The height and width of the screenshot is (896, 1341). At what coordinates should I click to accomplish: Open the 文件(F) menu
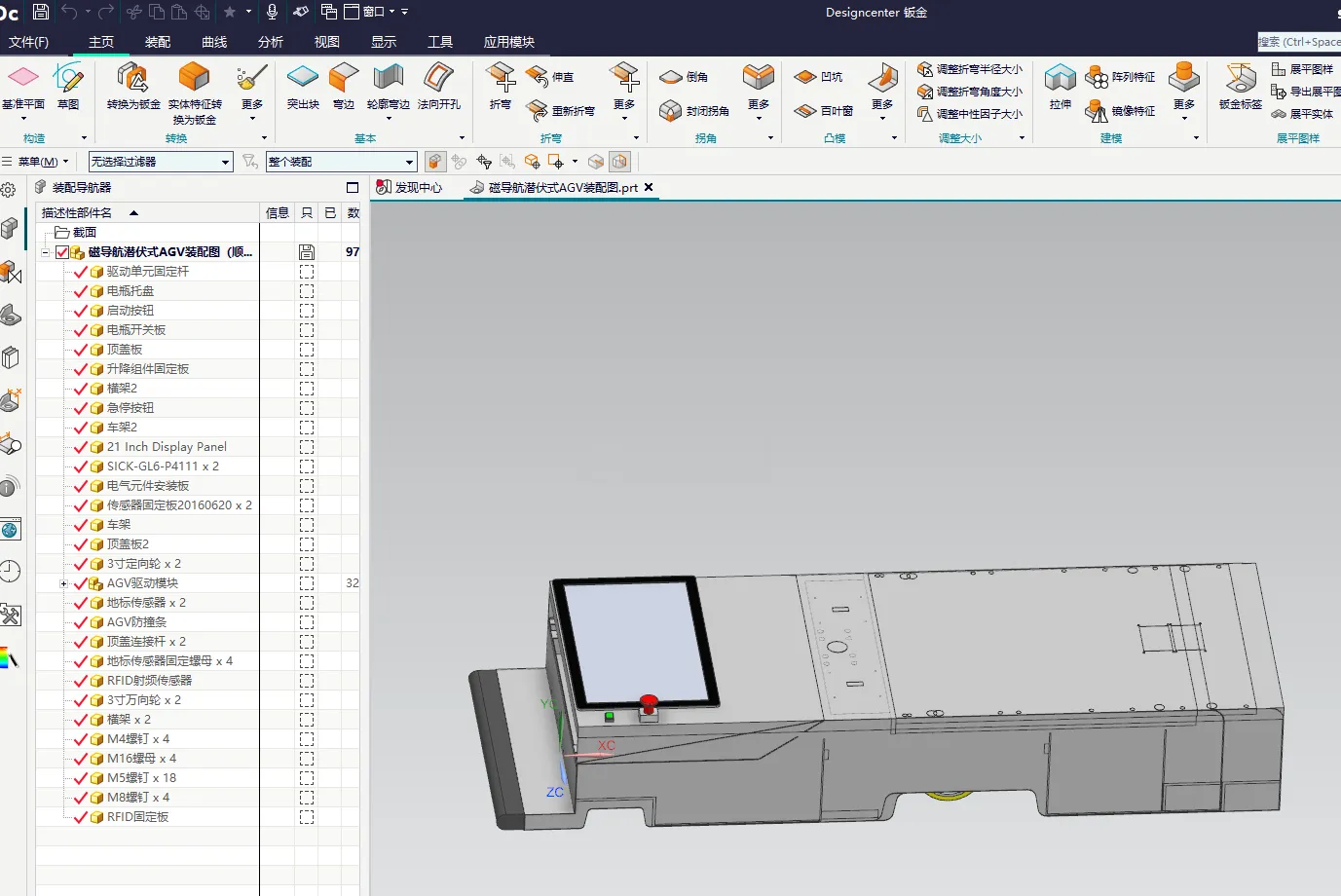(28, 42)
